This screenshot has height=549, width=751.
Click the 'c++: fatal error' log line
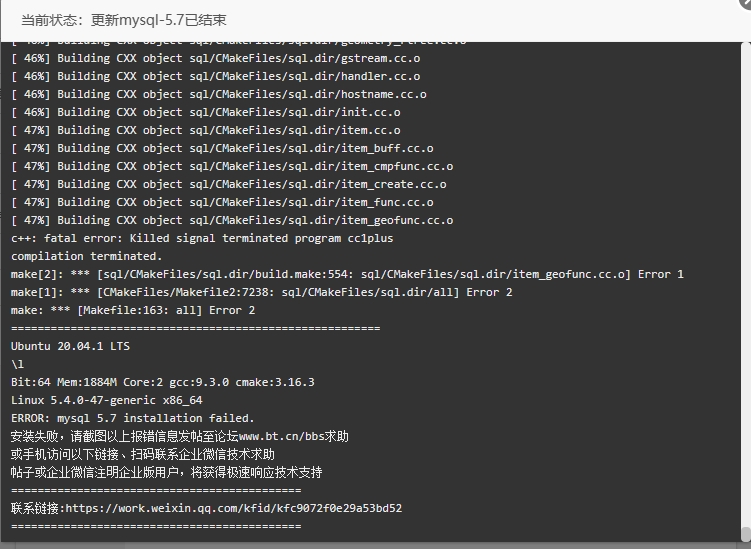[202, 238]
